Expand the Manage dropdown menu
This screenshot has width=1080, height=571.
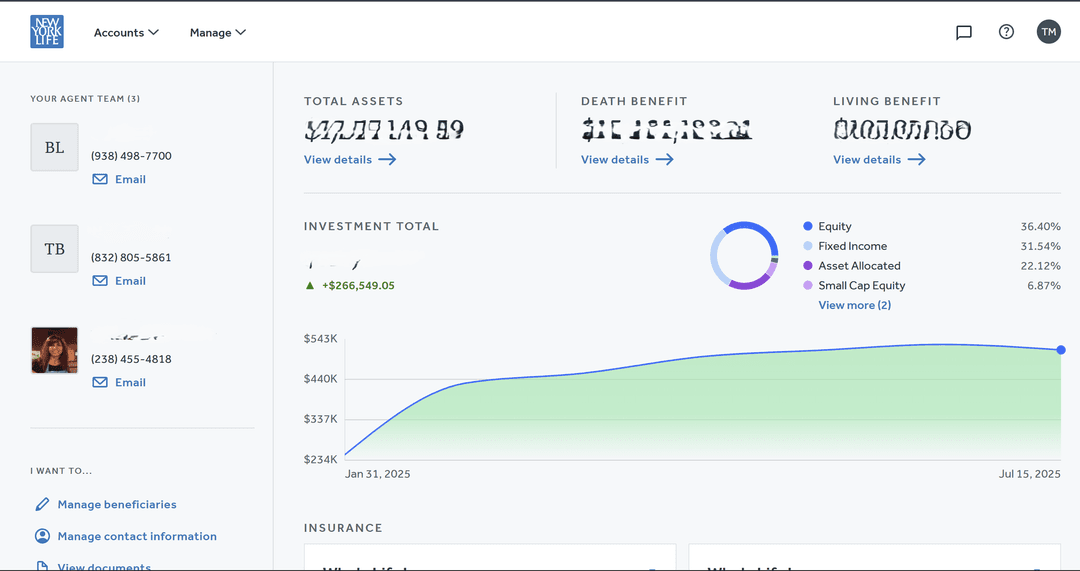[217, 33]
